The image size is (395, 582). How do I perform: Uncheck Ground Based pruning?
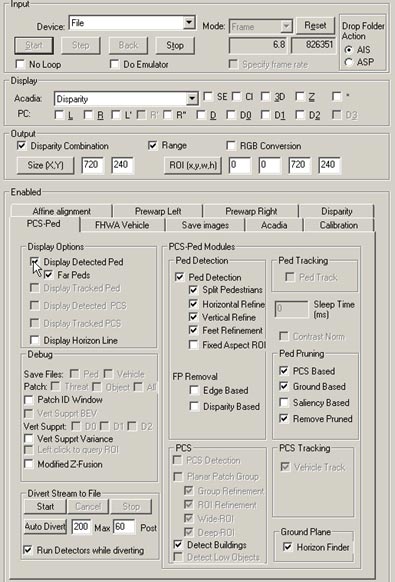point(284,386)
